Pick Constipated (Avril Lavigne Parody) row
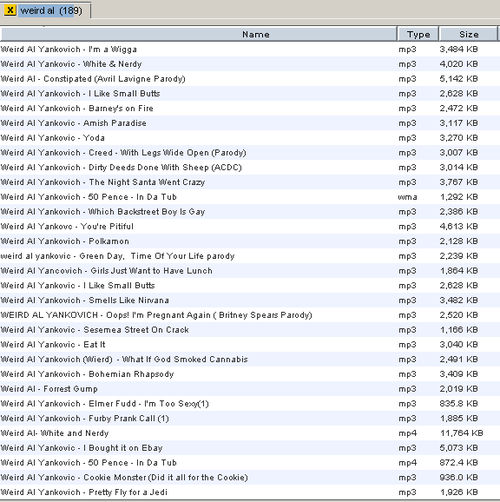The width and height of the screenshot is (500, 502). (250, 79)
